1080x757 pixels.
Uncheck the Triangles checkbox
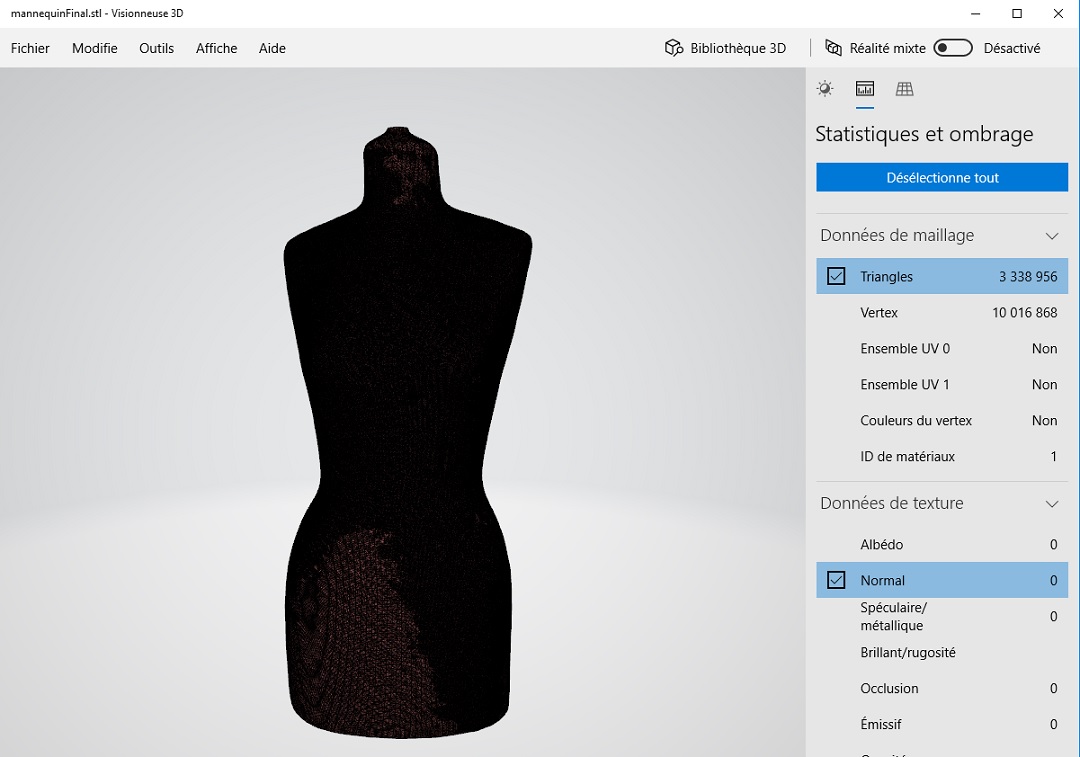tap(836, 276)
